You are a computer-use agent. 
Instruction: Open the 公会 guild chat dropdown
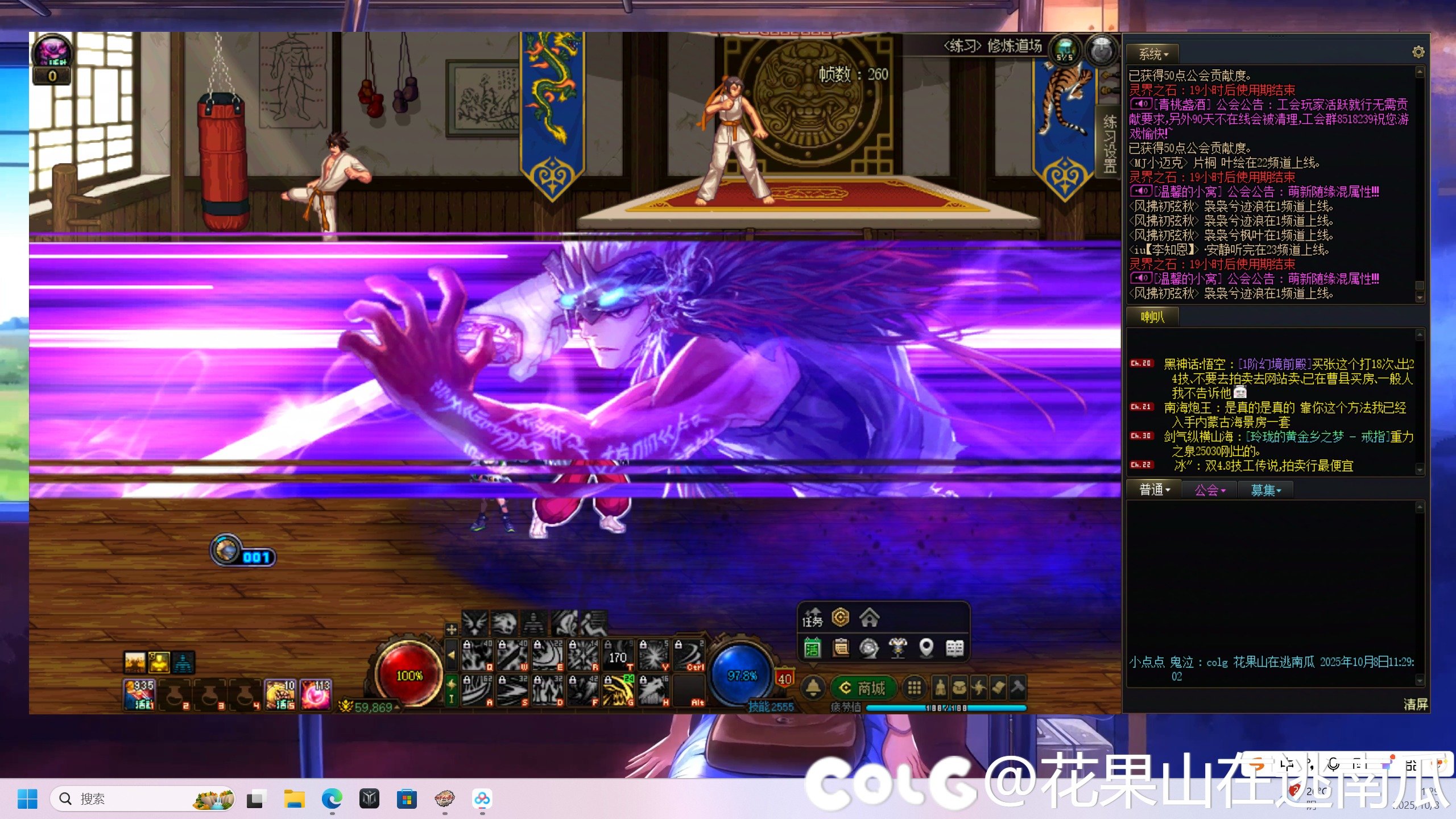tap(1210, 490)
